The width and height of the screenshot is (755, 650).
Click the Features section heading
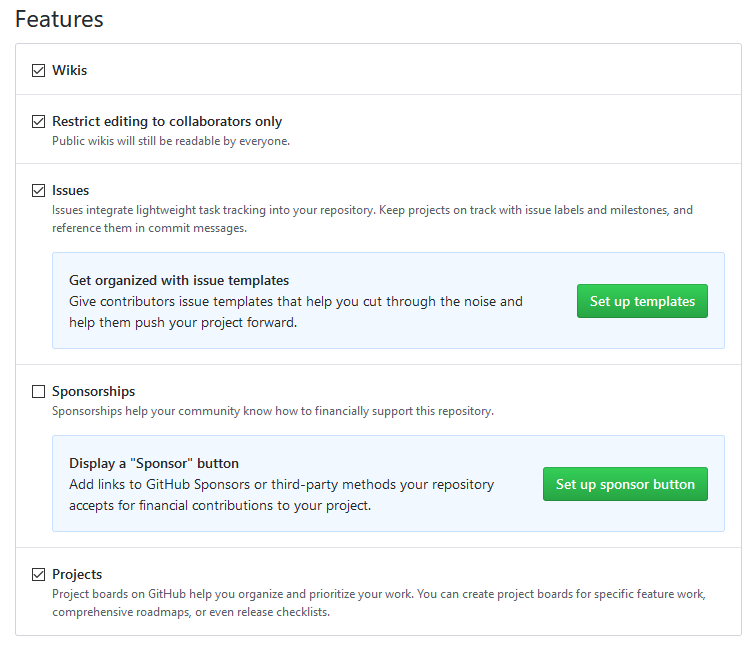59,19
